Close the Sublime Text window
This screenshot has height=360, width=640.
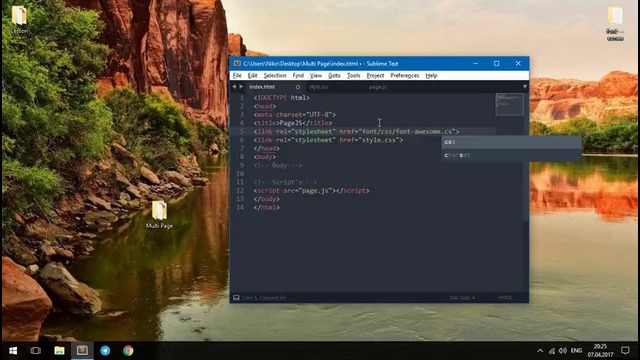point(518,63)
